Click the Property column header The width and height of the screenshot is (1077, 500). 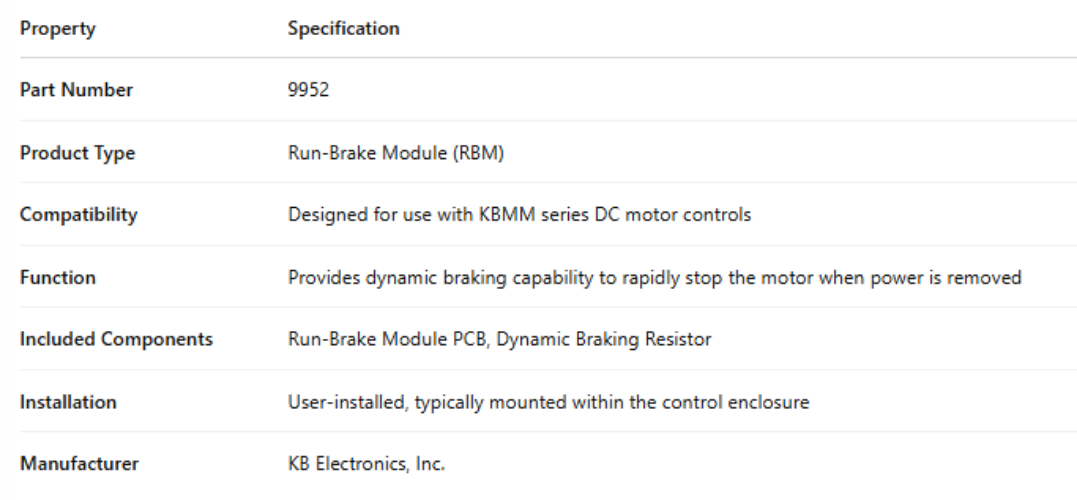(x=58, y=29)
